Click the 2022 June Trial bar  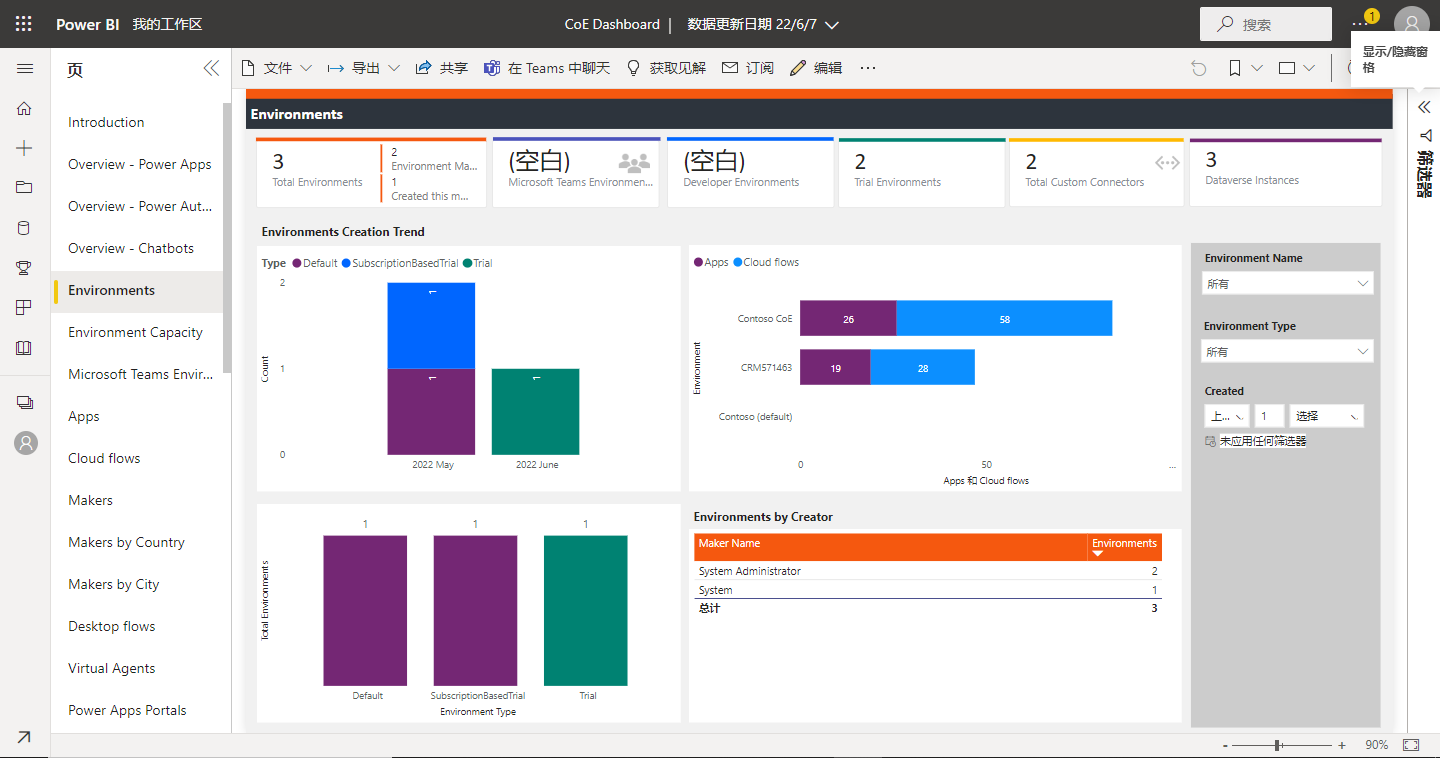pyautogui.click(x=535, y=412)
